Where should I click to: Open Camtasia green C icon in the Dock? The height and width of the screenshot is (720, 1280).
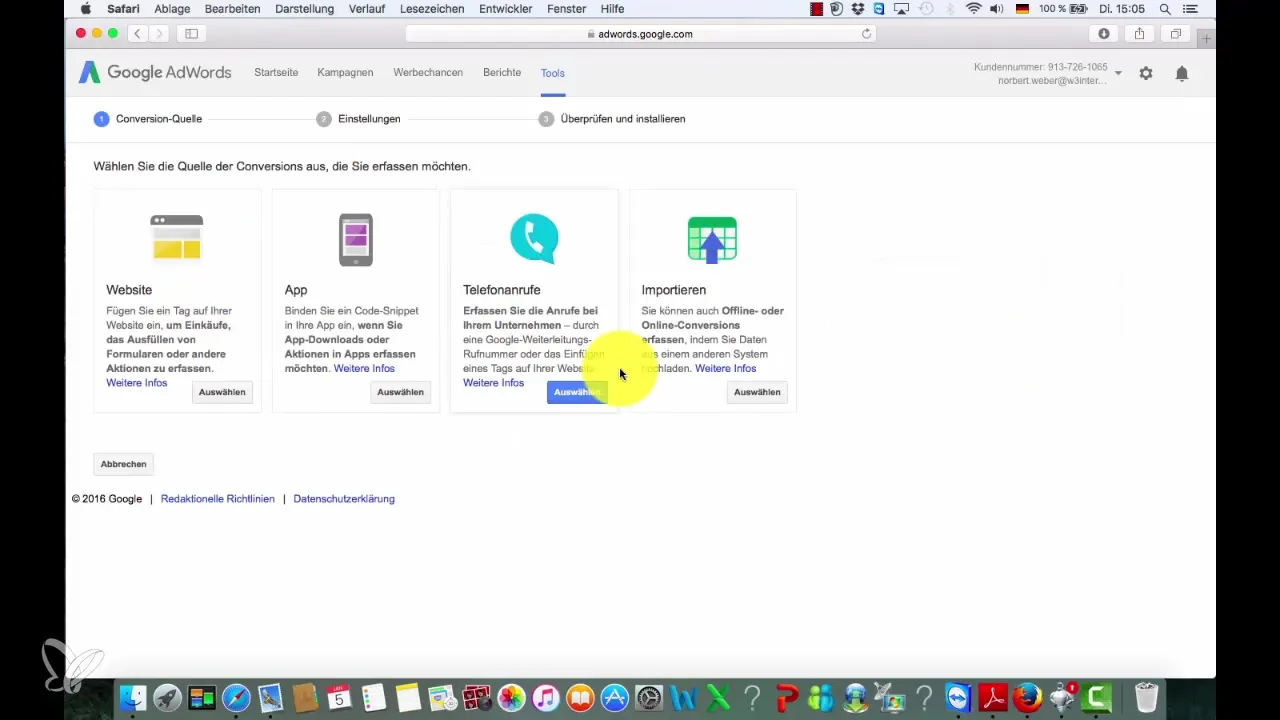[1096, 698]
